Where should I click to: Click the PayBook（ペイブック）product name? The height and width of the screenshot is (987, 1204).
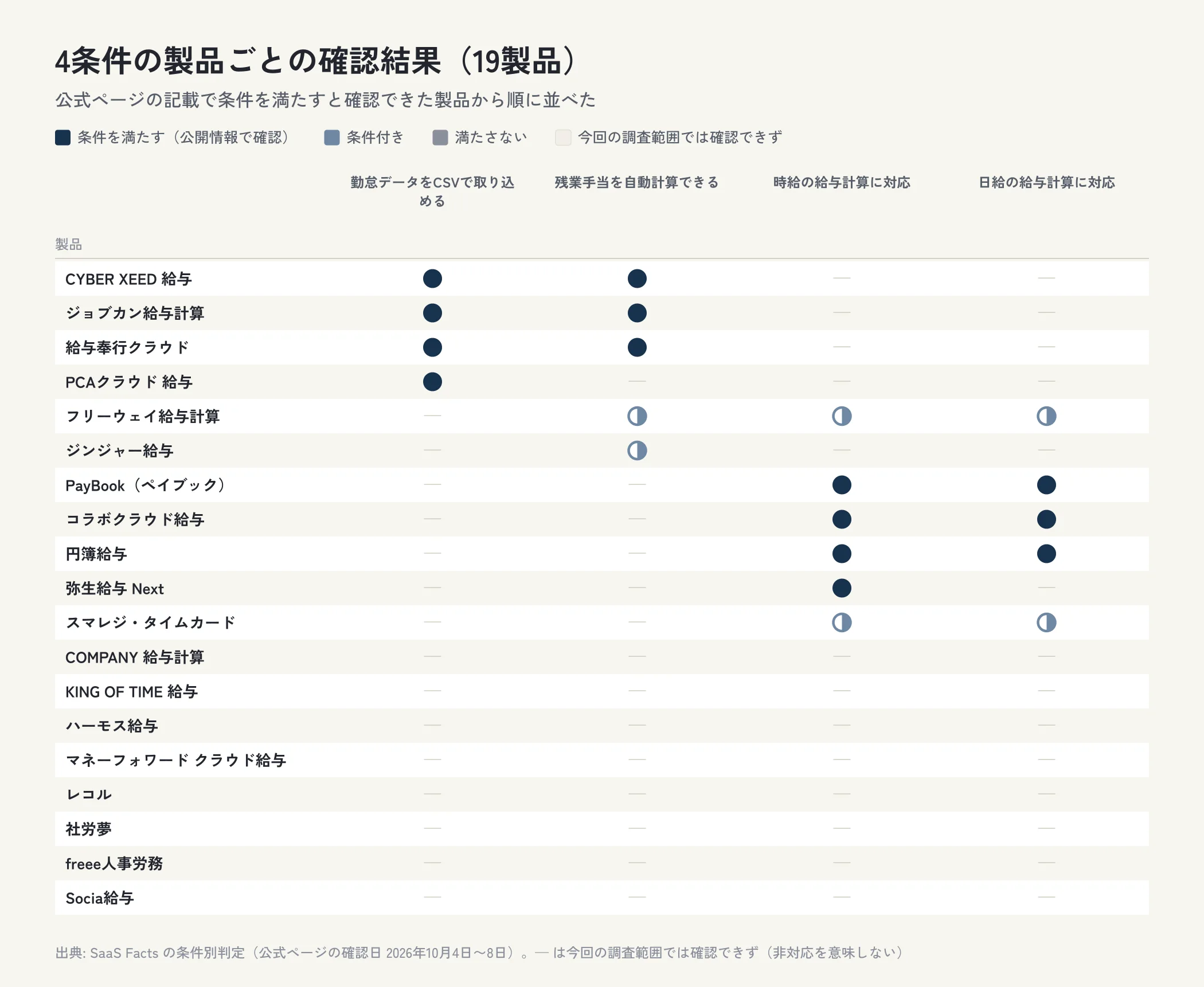click(x=146, y=485)
